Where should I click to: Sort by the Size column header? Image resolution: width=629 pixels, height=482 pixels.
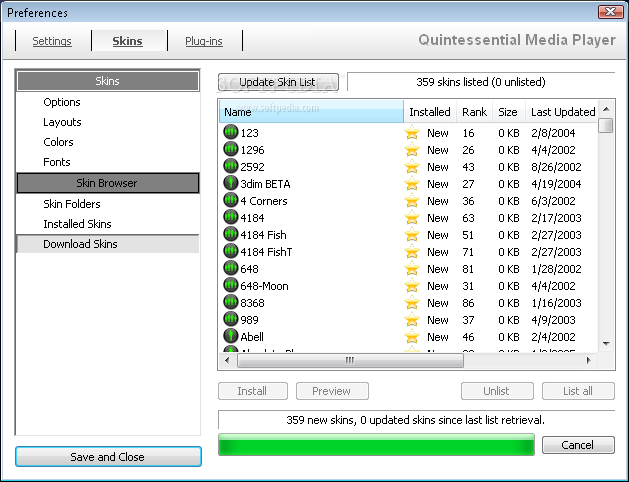509,111
